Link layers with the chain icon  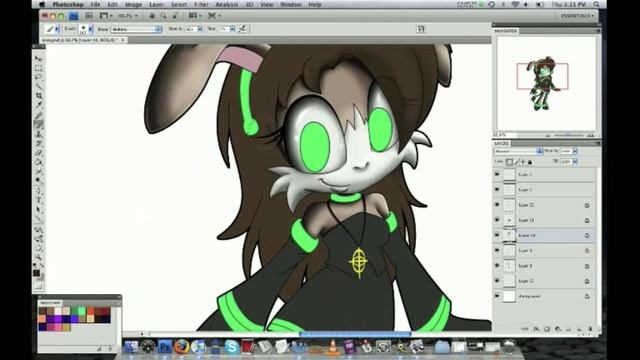(x=525, y=329)
